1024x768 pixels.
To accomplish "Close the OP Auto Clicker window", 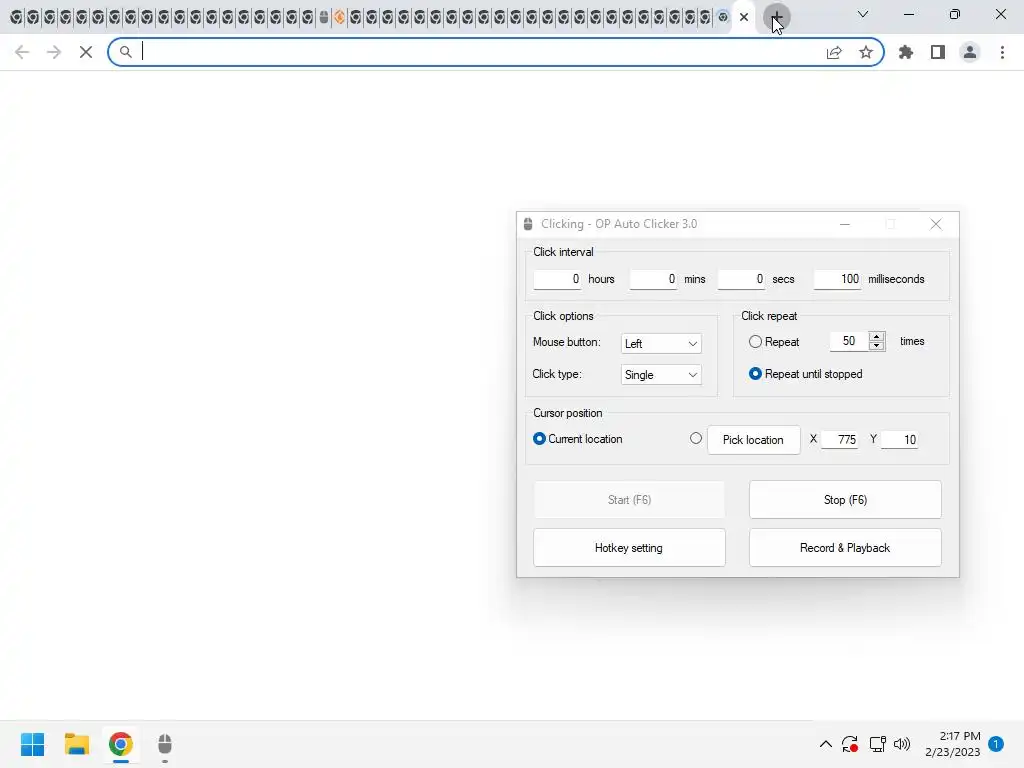I will point(936,224).
